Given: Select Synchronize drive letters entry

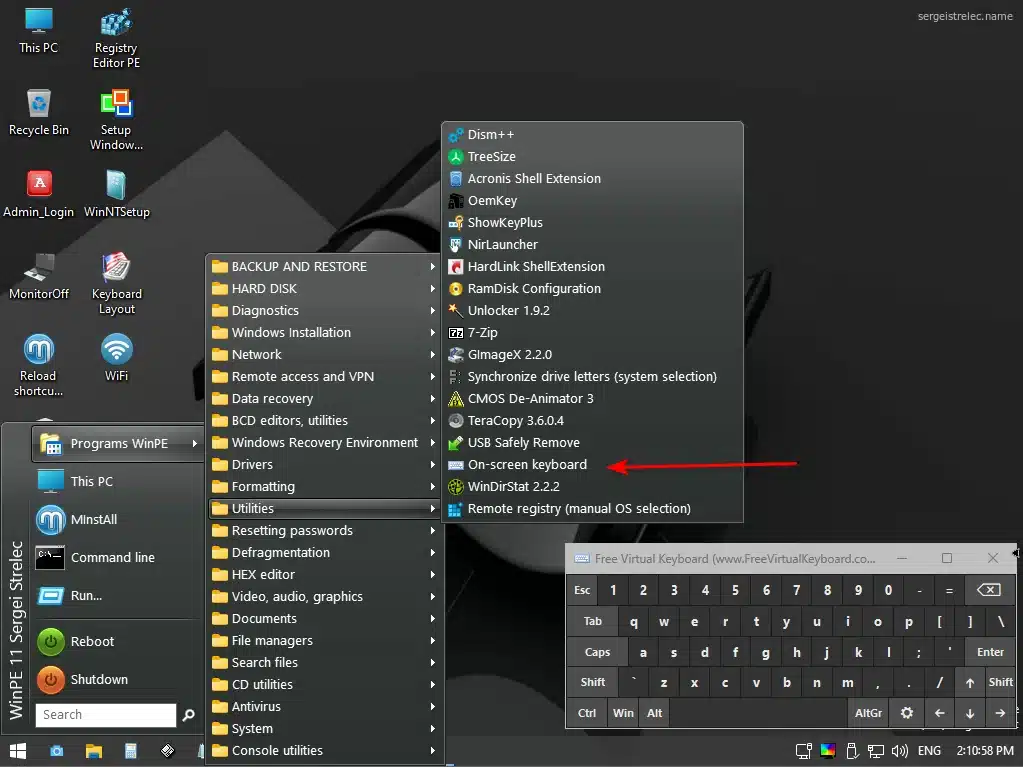Looking at the screenshot, I should [x=592, y=376].
